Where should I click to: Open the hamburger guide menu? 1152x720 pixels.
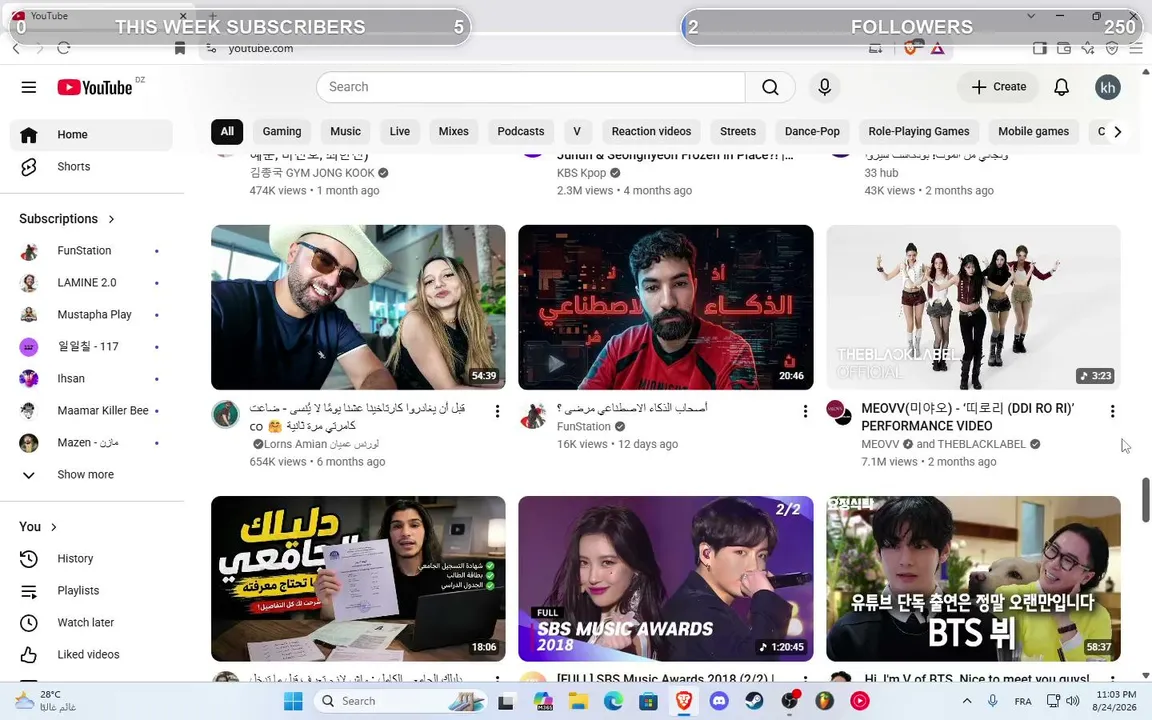(x=29, y=87)
